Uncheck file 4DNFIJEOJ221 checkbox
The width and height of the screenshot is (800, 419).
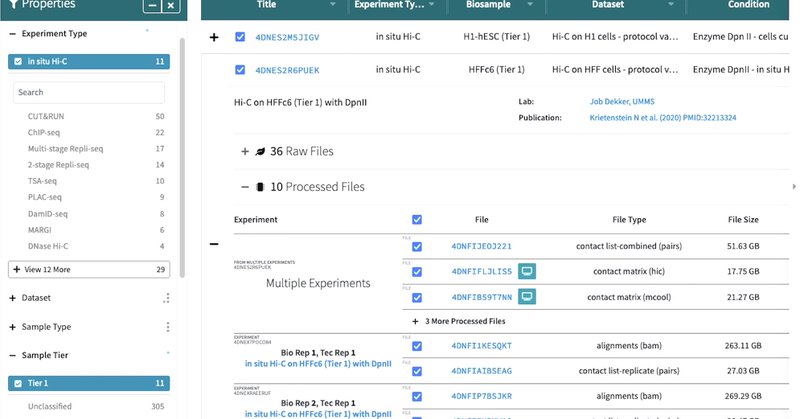point(417,247)
